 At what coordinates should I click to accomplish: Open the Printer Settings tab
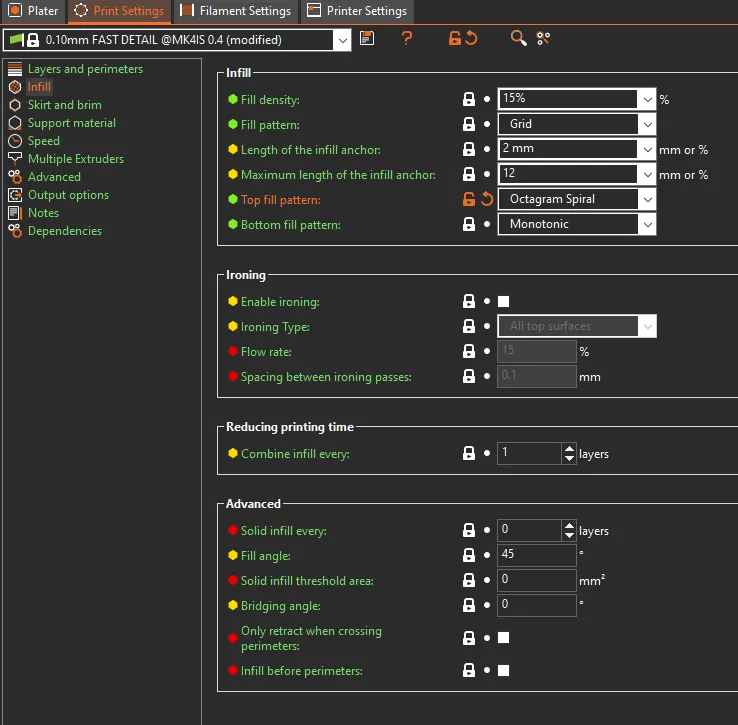pyautogui.click(x=357, y=11)
